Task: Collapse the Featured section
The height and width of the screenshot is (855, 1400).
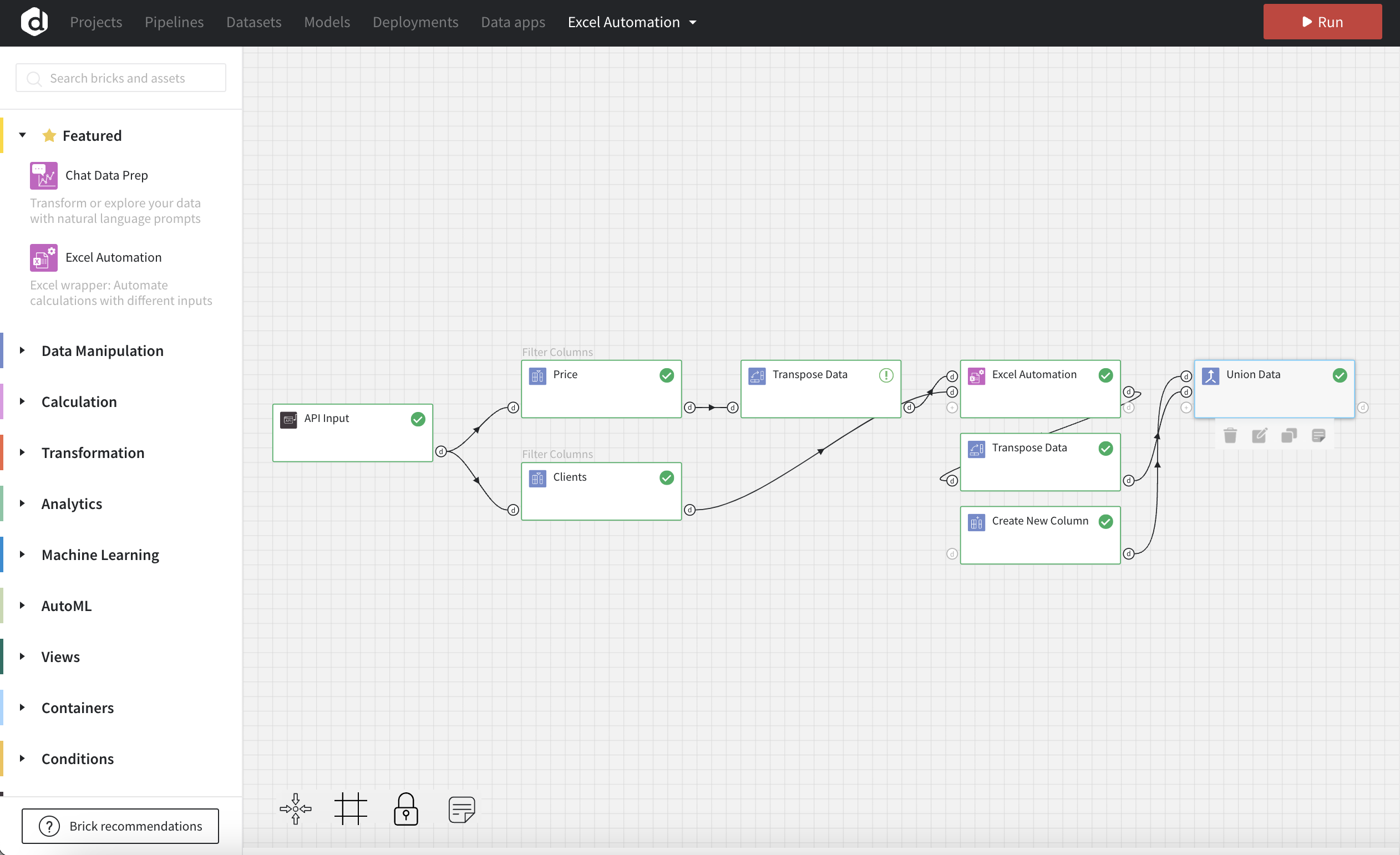Action: [22, 135]
